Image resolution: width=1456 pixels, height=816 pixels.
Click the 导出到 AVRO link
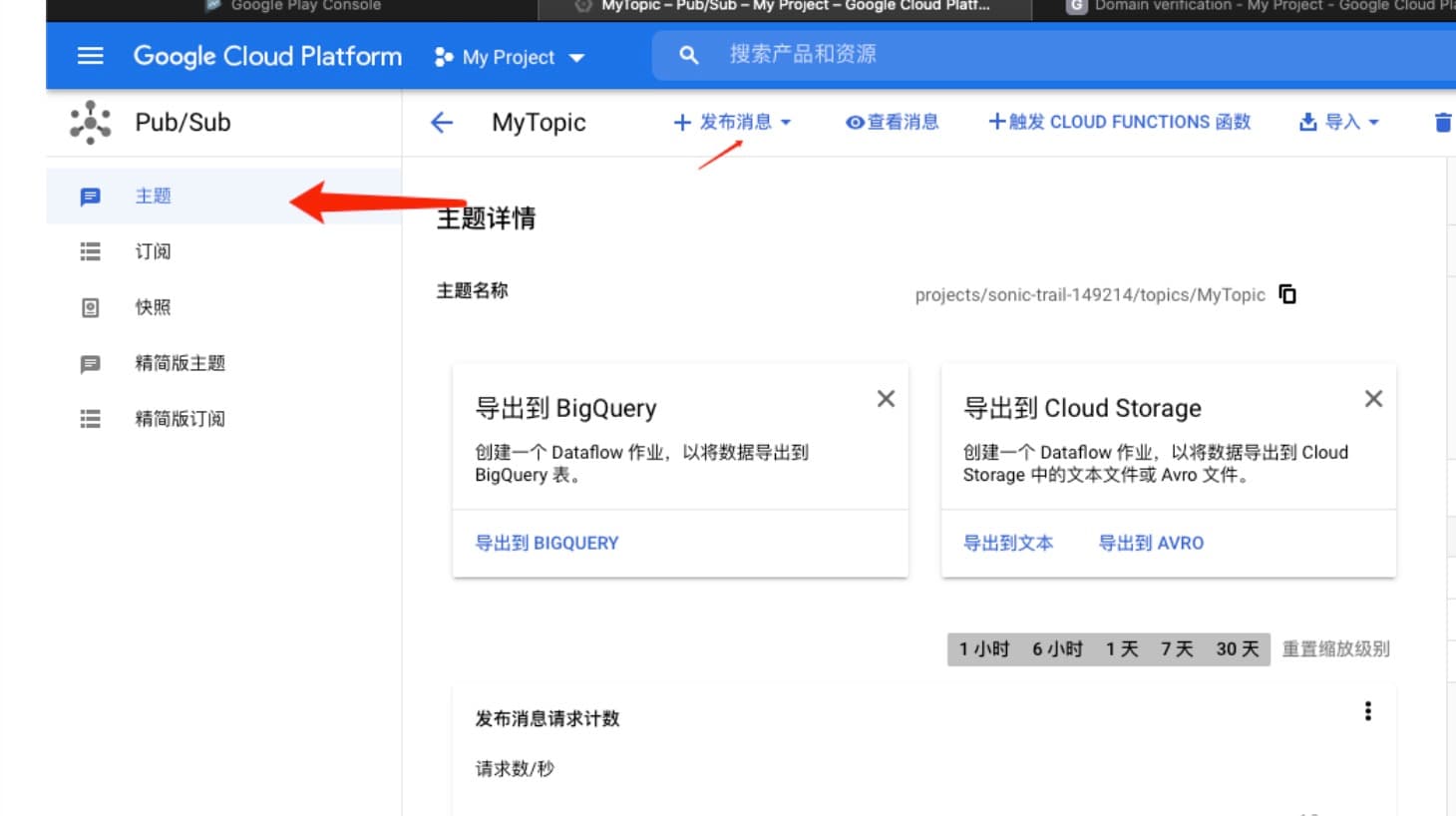tap(1151, 544)
